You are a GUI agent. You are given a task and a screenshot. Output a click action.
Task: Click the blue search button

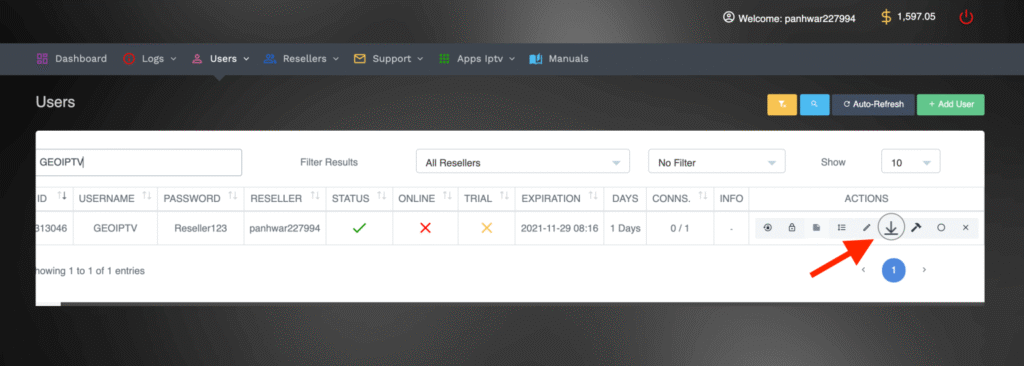(814, 105)
